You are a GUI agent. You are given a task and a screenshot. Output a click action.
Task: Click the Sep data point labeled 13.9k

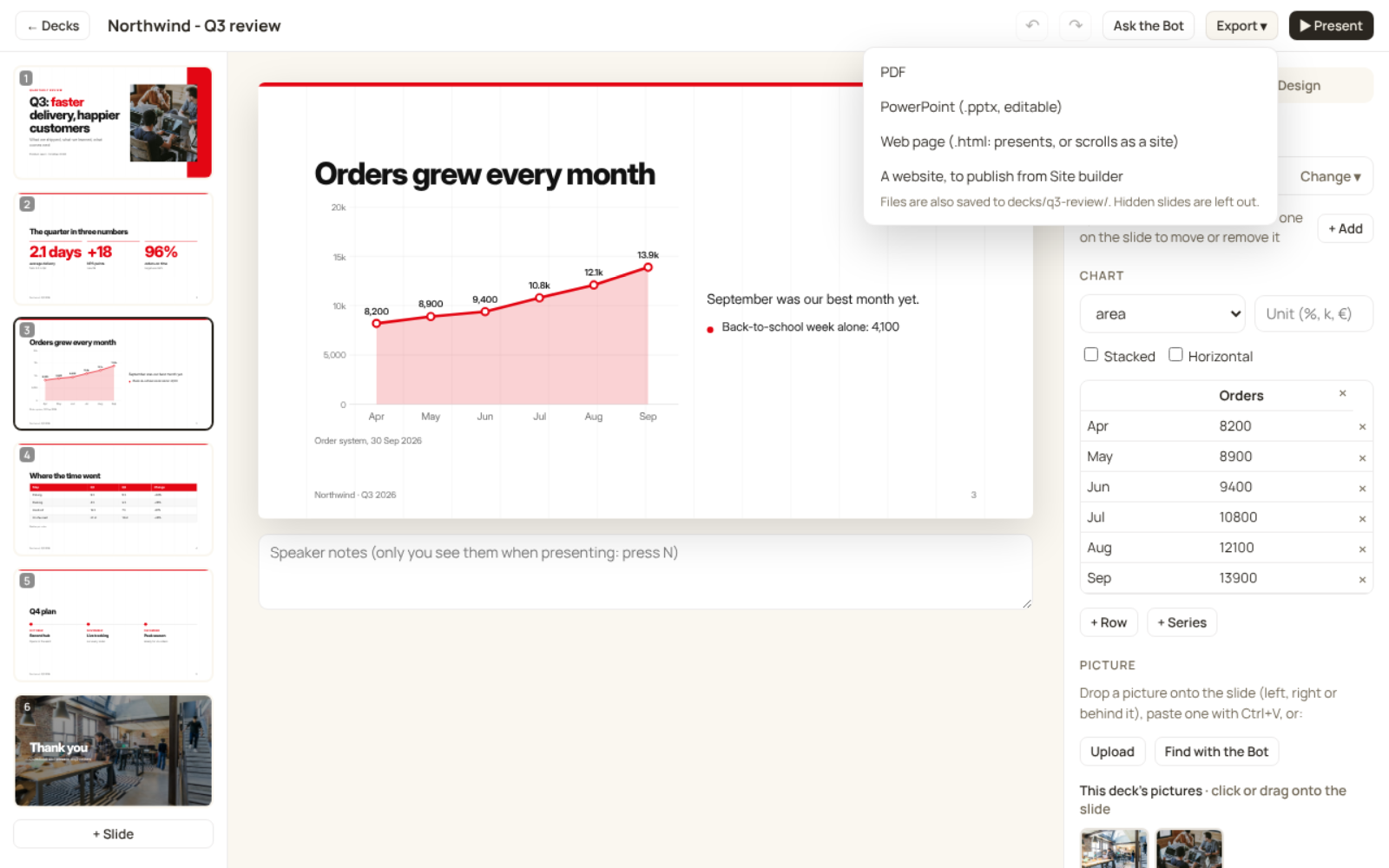click(648, 267)
